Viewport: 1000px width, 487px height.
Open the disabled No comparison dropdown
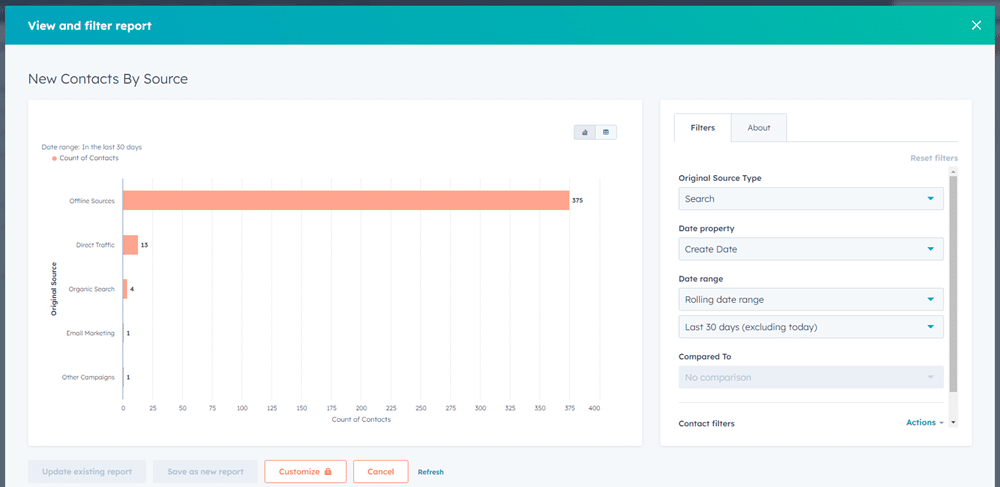tap(811, 377)
